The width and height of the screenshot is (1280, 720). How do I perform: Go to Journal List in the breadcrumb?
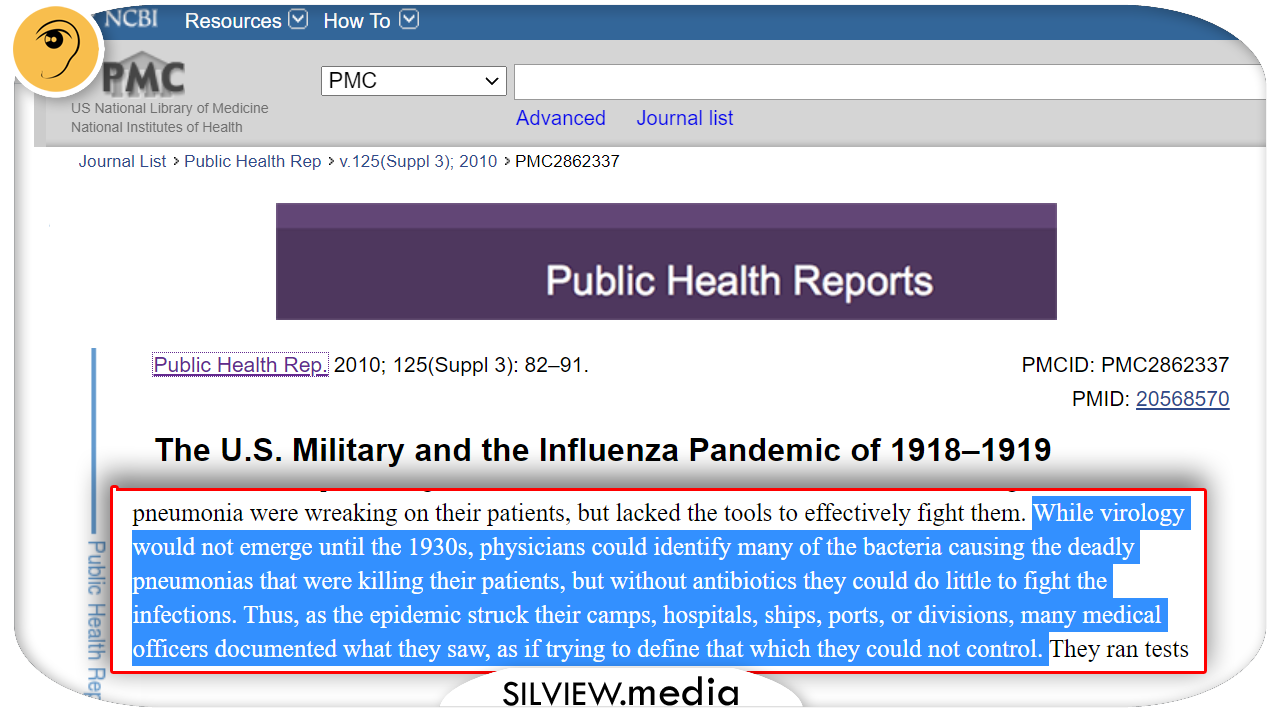(x=122, y=161)
